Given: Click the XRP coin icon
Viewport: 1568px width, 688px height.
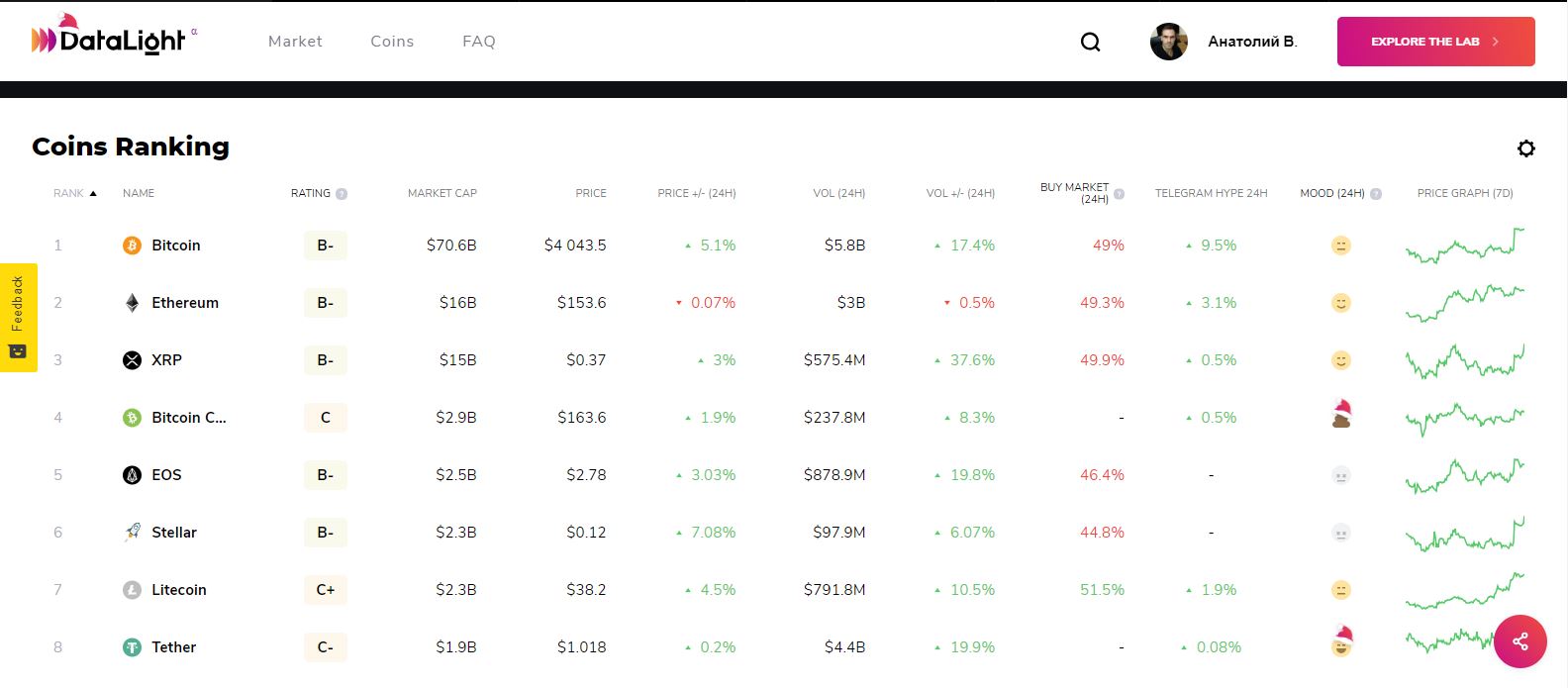Looking at the screenshot, I should point(132,360).
